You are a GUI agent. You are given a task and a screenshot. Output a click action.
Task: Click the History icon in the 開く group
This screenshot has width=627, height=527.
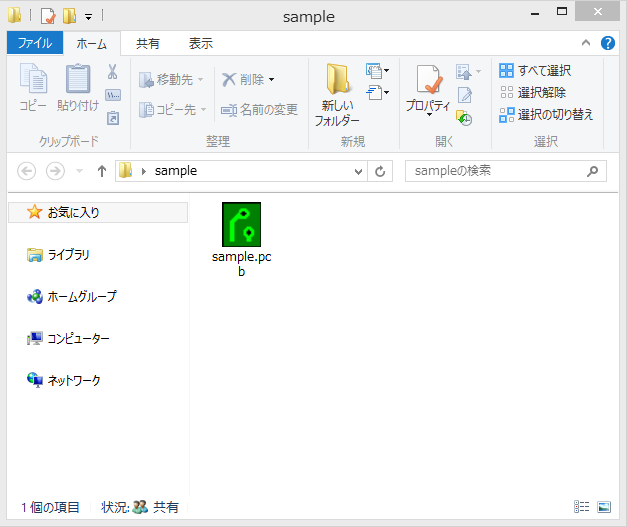tap(464, 118)
